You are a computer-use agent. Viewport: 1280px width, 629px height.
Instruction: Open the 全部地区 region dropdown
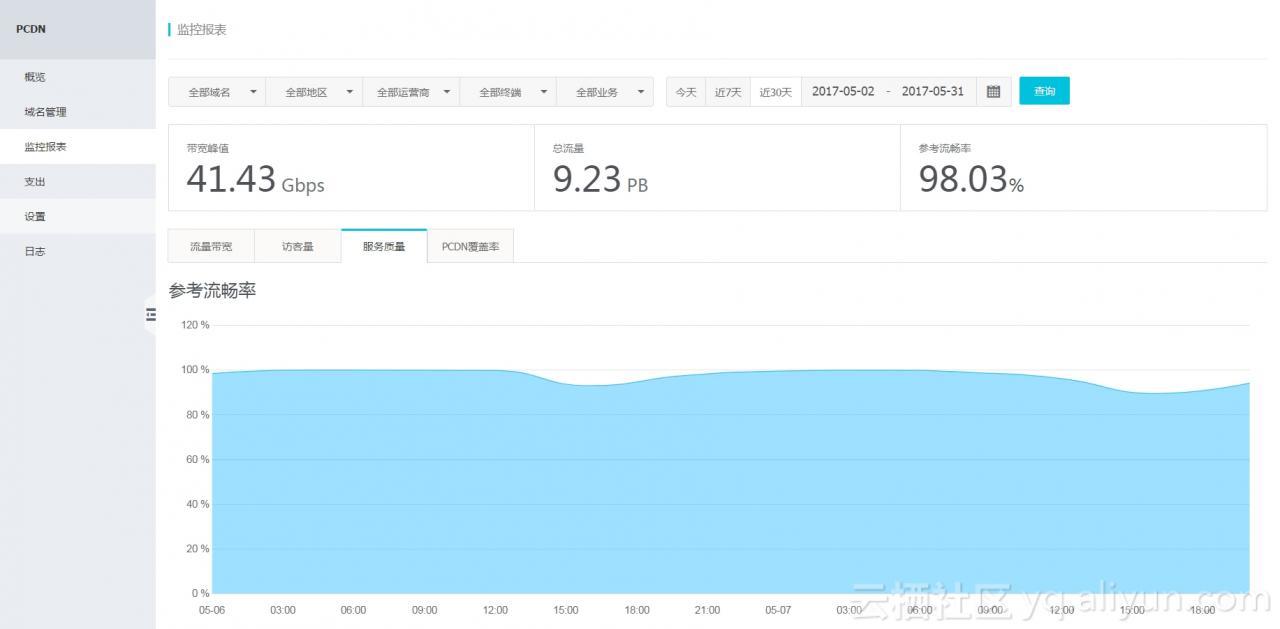point(314,92)
